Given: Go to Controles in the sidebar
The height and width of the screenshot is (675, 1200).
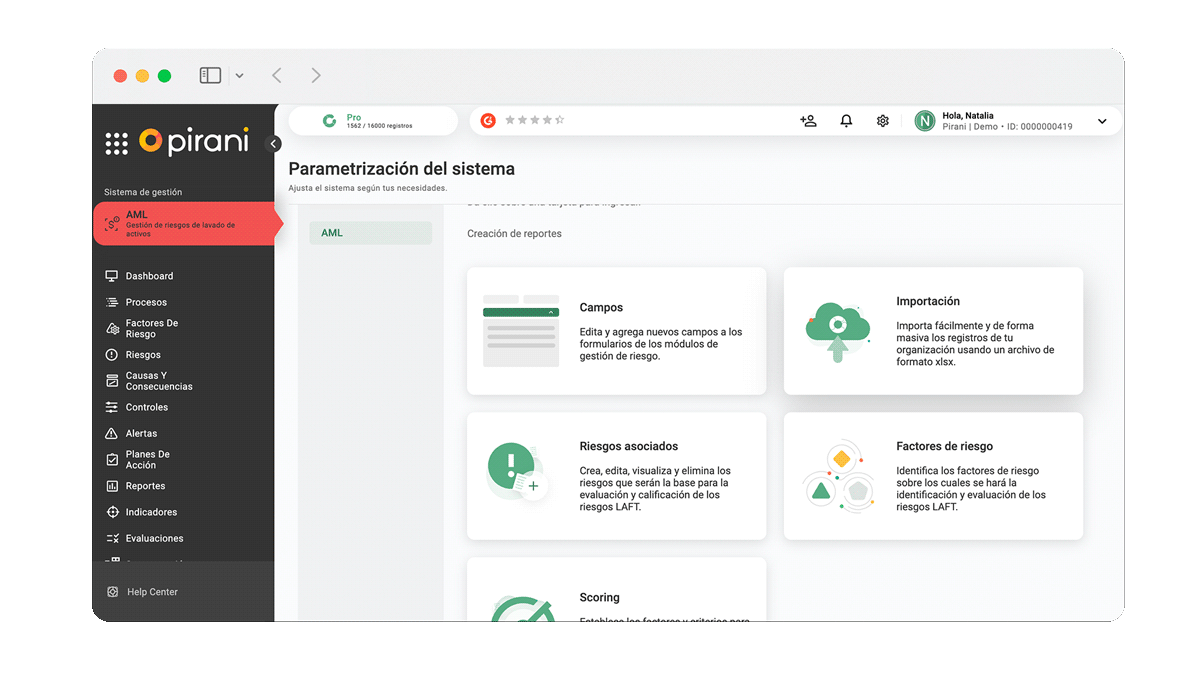Looking at the screenshot, I should tap(146, 407).
